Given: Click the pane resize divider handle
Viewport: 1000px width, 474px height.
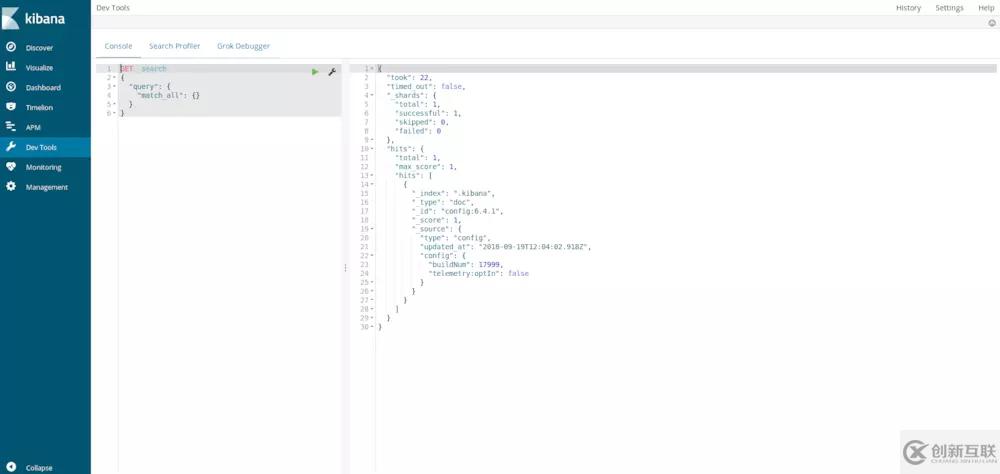Looking at the screenshot, I should coord(345,268).
